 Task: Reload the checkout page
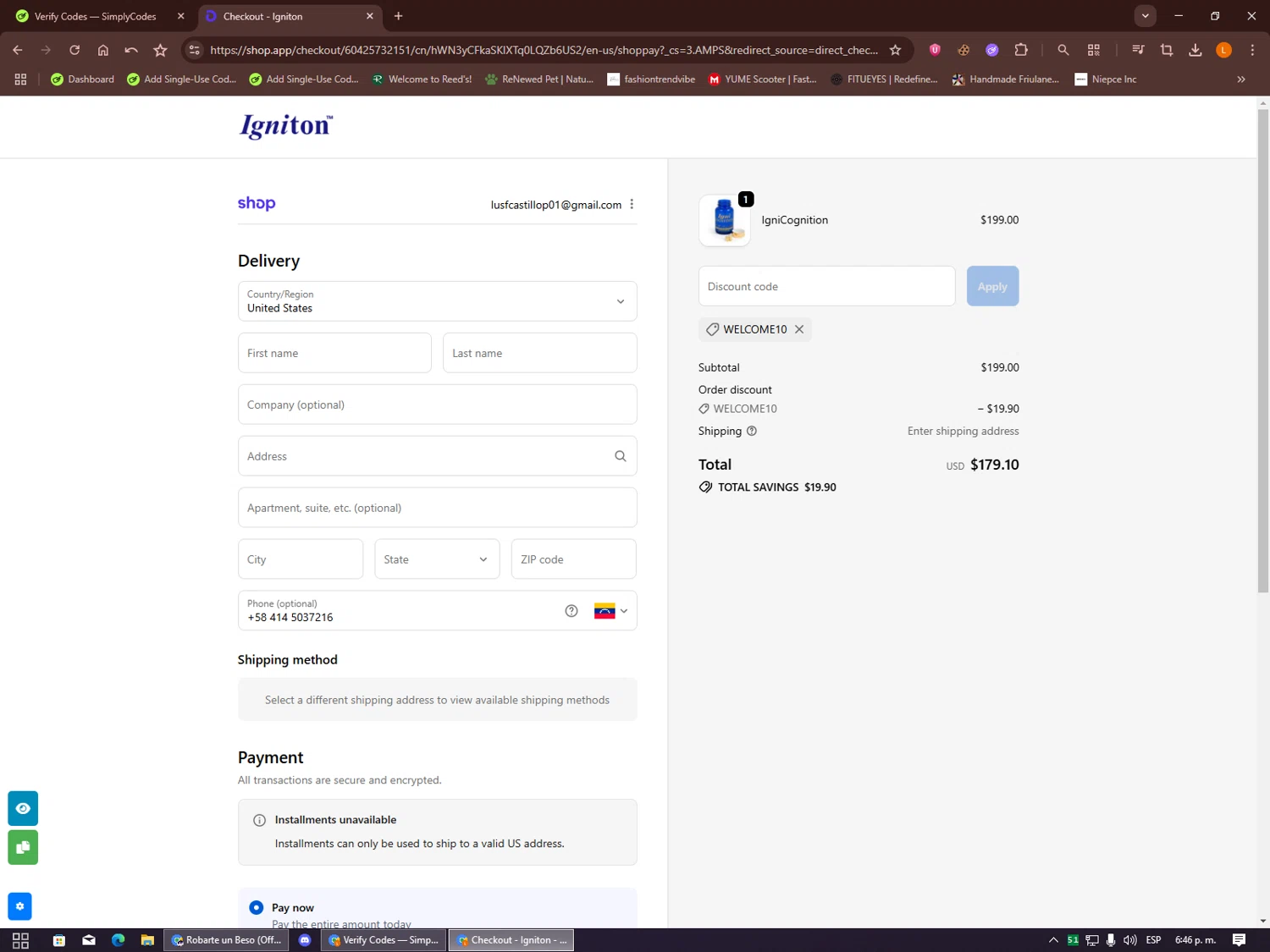click(x=75, y=50)
